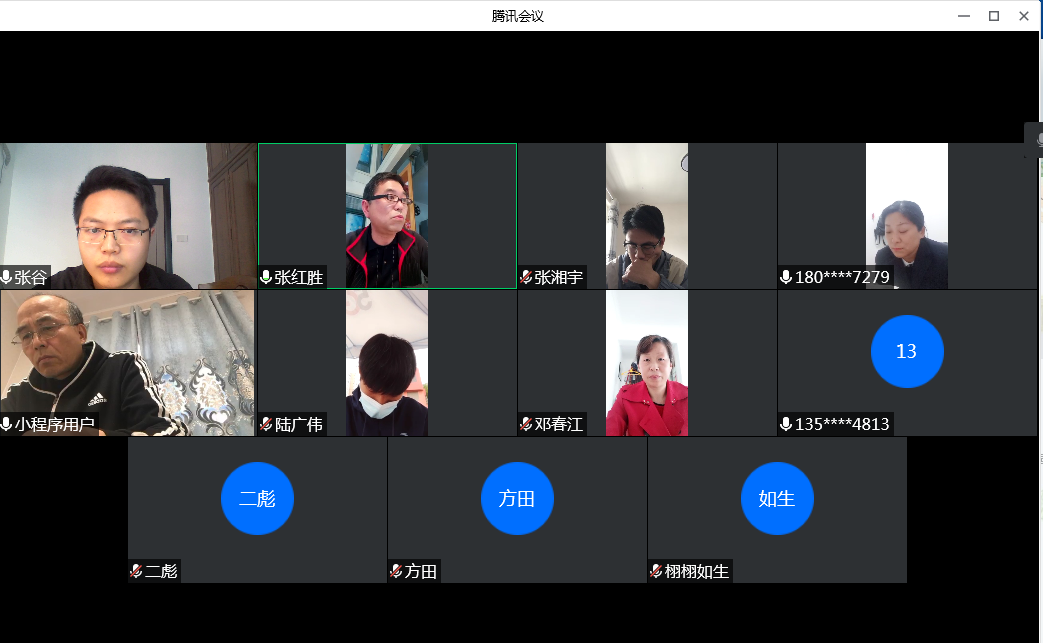
Task: Click the muted microphone icon beside 邓春江
Action: [525, 424]
